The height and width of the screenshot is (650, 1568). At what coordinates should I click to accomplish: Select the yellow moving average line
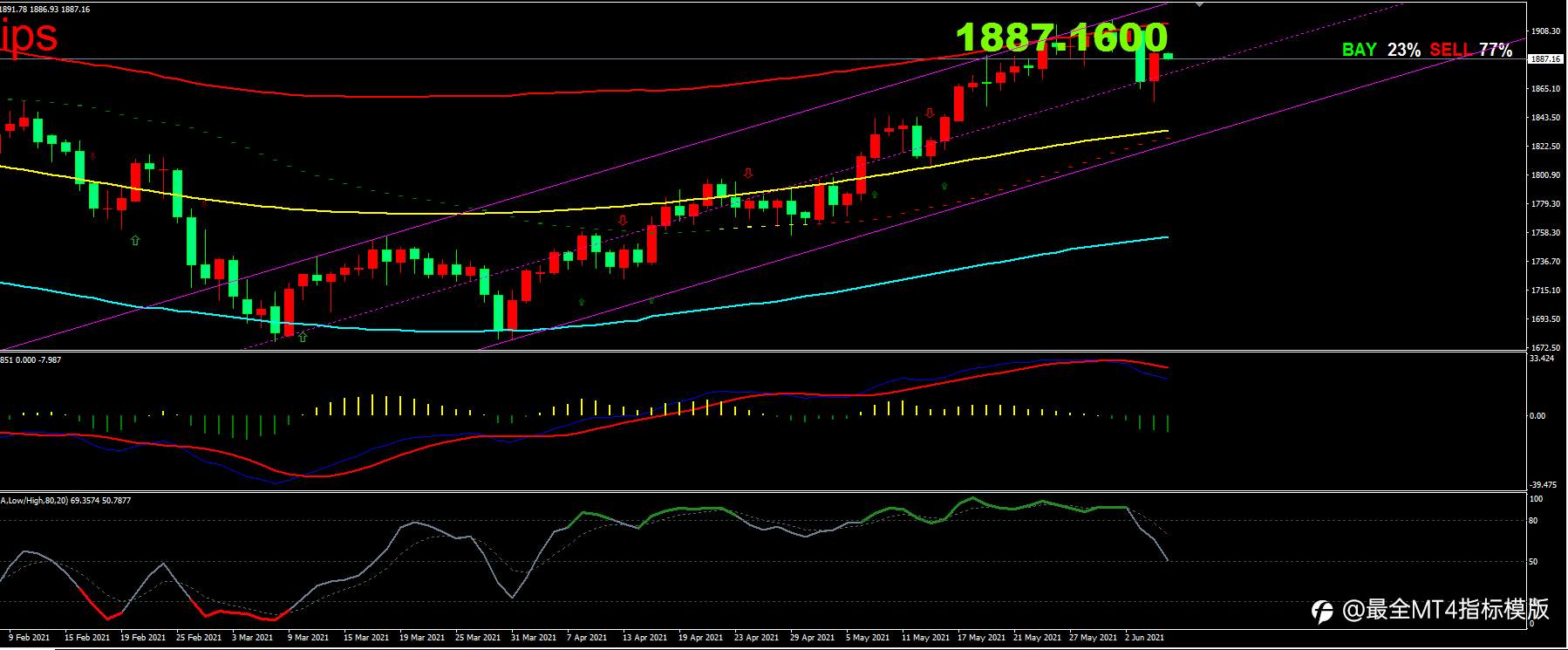pos(584,209)
